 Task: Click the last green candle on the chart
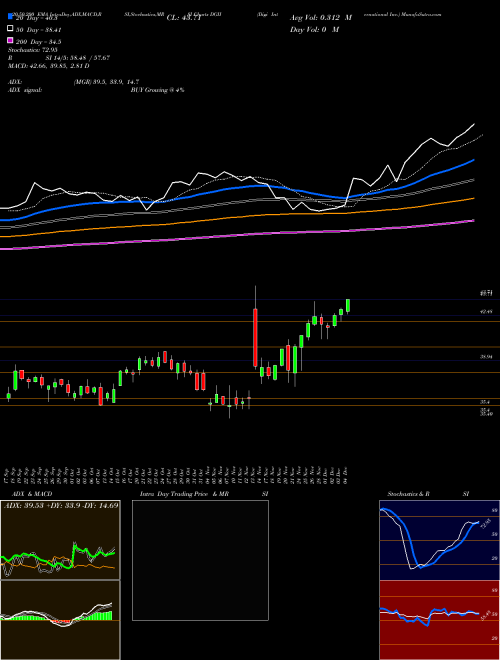pyautogui.click(x=348, y=306)
